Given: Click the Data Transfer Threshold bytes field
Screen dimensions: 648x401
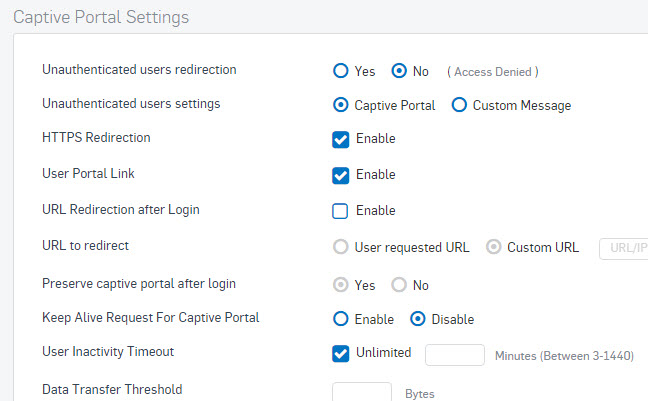Looking at the screenshot, I should pos(362,392).
